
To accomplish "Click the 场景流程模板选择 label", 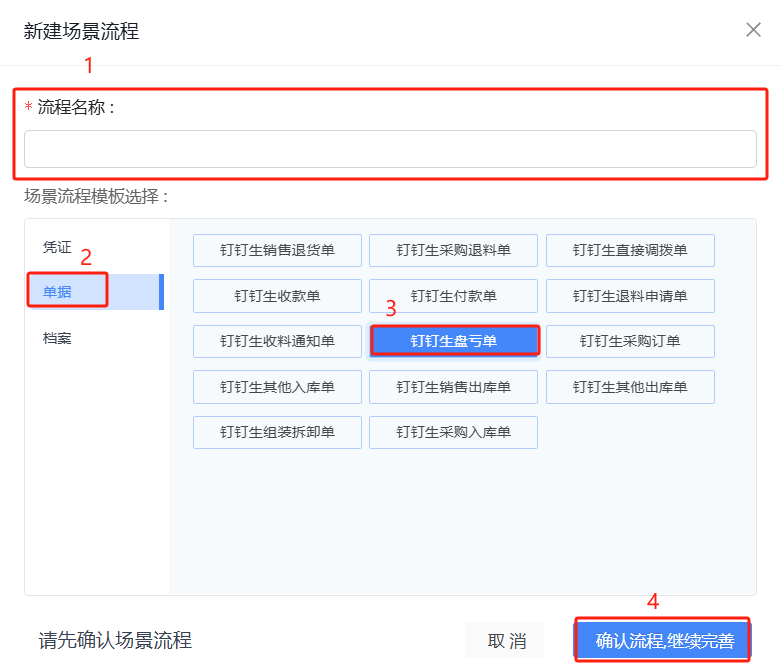I will tap(96, 196).
